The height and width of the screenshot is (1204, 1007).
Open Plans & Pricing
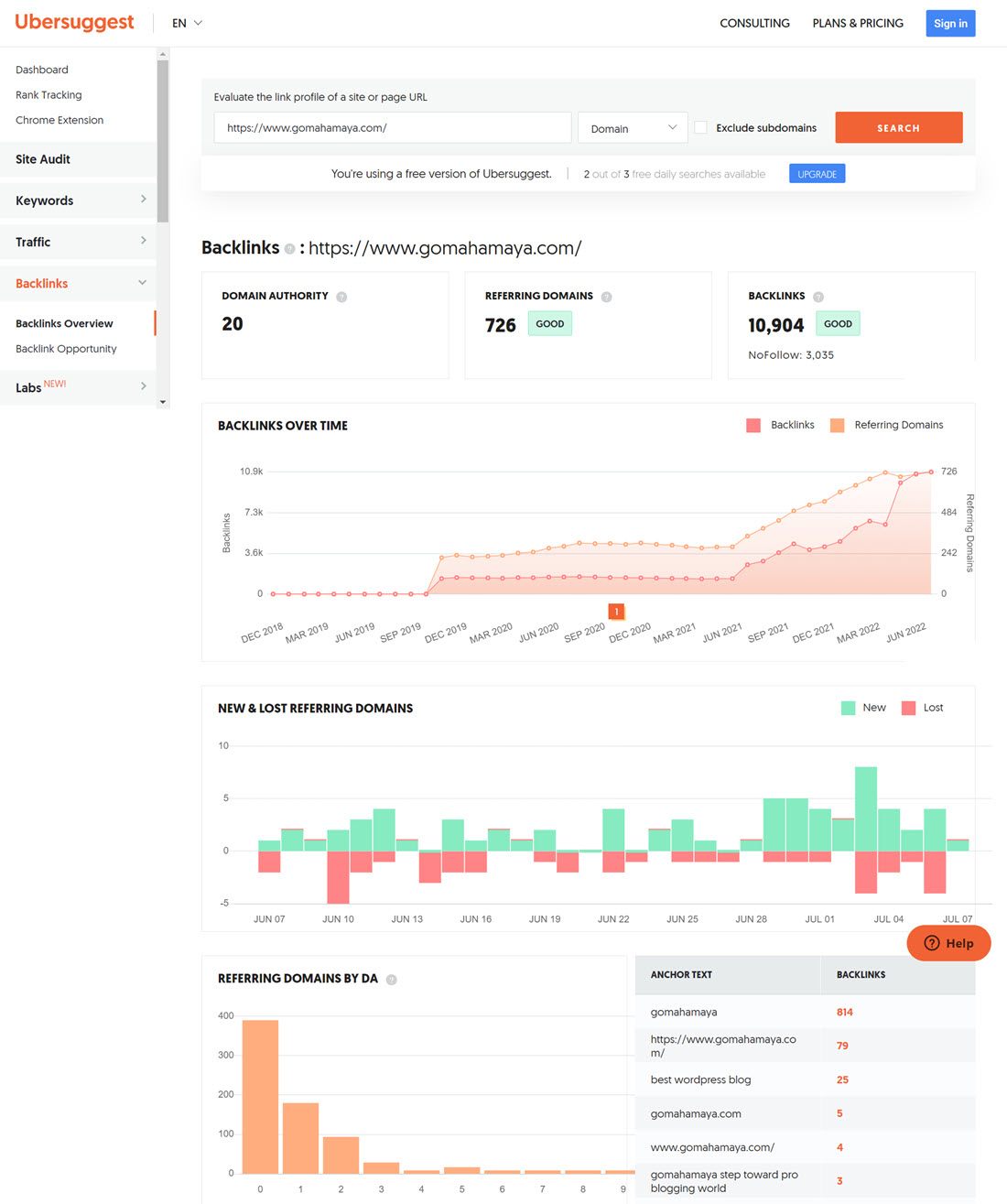(858, 23)
